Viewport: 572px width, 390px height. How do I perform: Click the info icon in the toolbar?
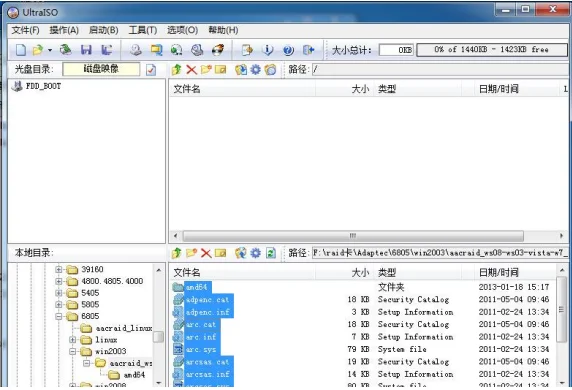268,50
